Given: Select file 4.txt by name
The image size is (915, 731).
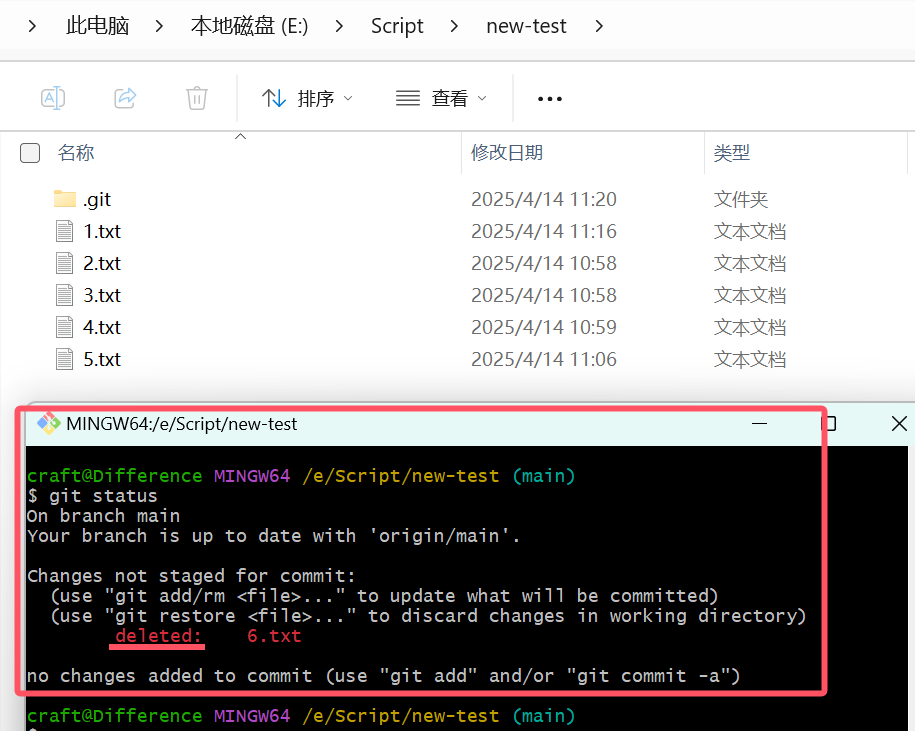Looking at the screenshot, I should pyautogui.click(x=102, y=328).
